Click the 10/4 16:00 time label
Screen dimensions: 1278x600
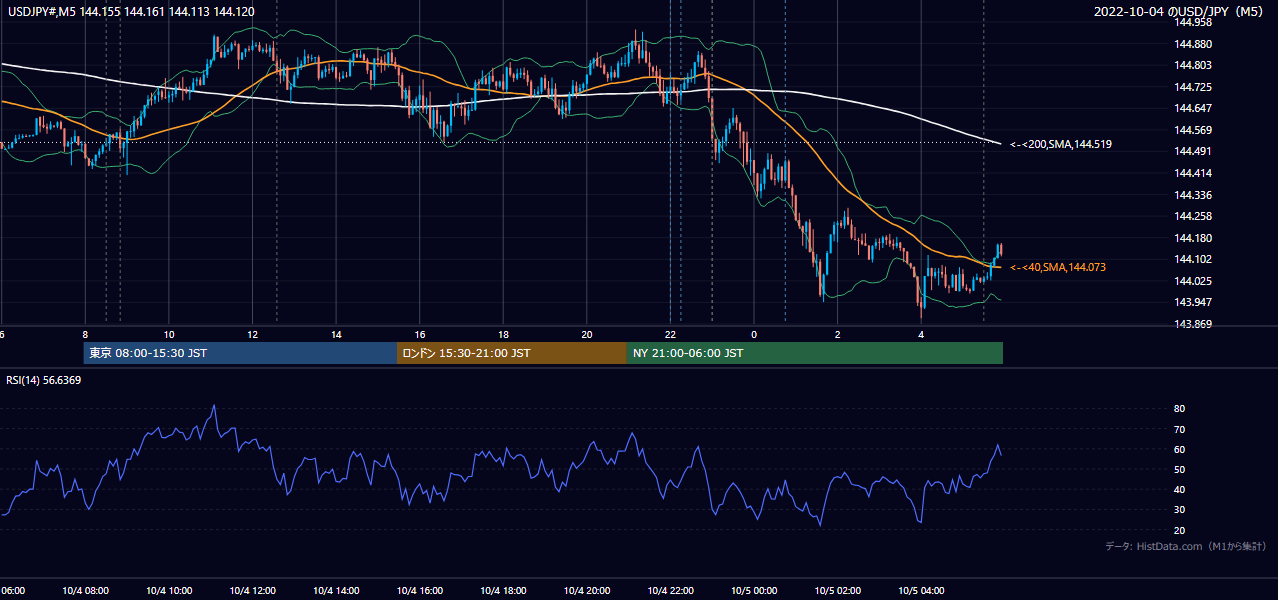point(420,591)
